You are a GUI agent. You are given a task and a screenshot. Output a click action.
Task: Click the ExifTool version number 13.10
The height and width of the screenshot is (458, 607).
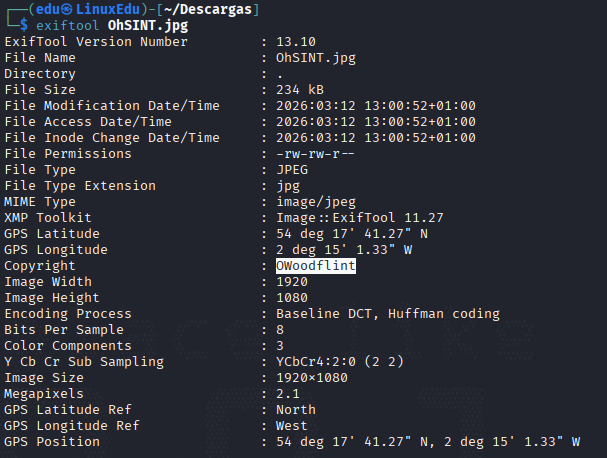point(296,42)
